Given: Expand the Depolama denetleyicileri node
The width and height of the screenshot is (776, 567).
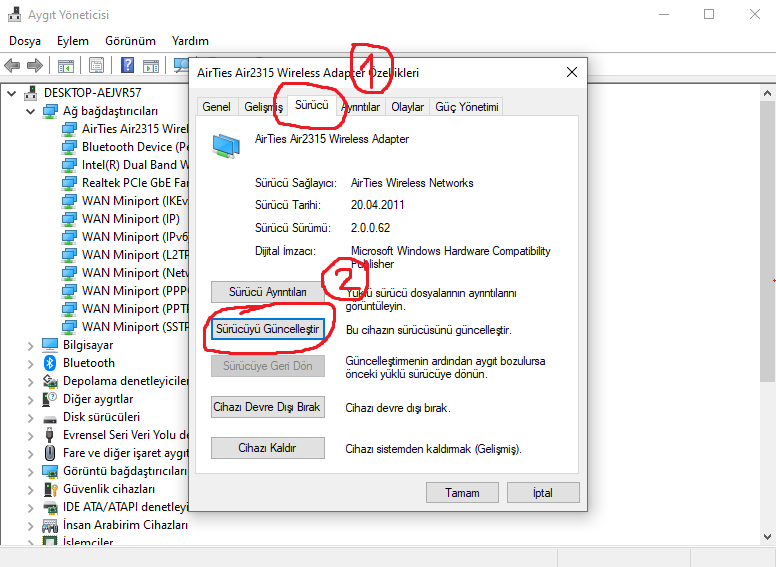Looking at the screenshot, I should 31,381.
